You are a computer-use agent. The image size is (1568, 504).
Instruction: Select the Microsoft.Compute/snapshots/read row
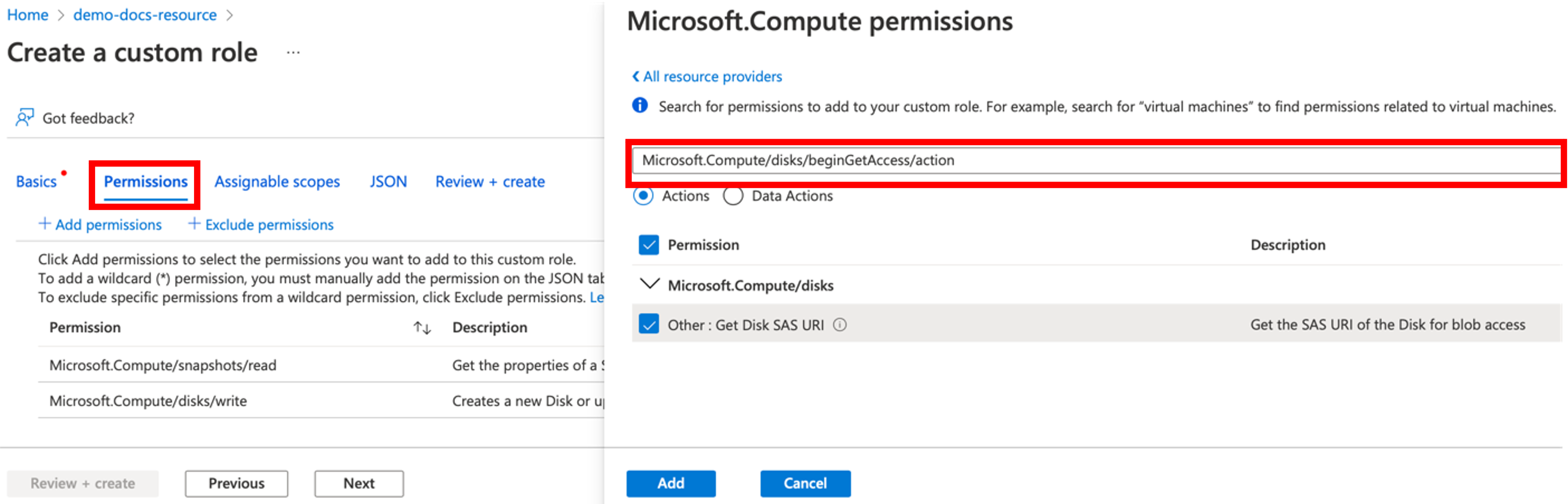[x=321, y=365]
